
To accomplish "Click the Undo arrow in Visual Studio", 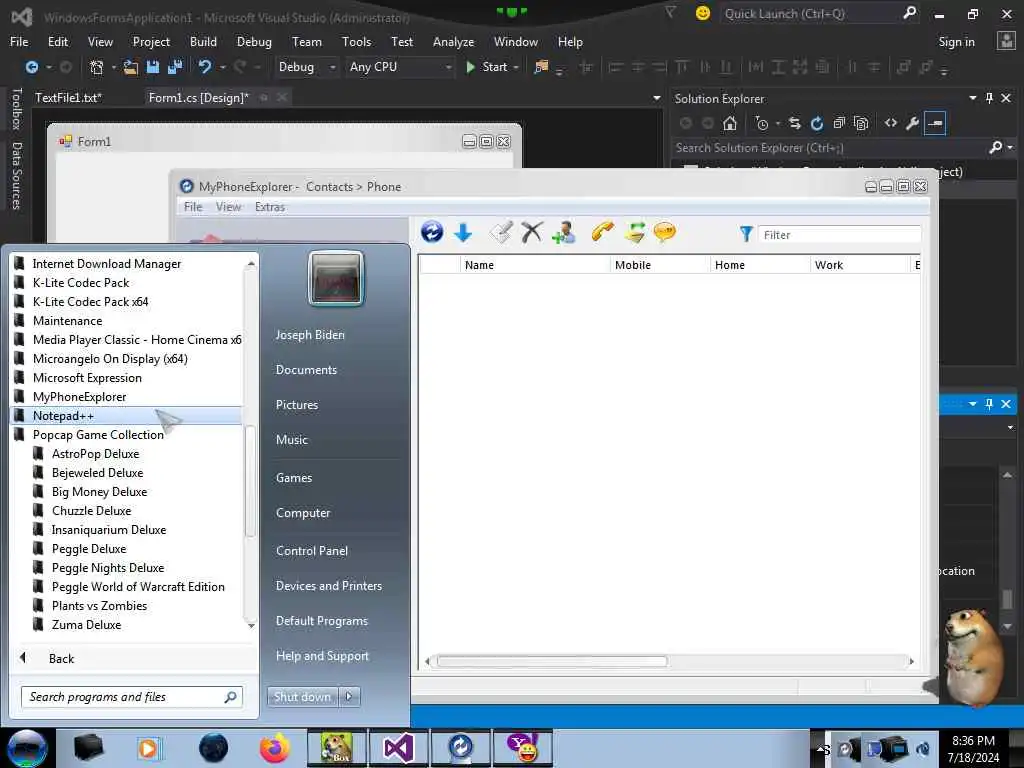I will [205, 67].
